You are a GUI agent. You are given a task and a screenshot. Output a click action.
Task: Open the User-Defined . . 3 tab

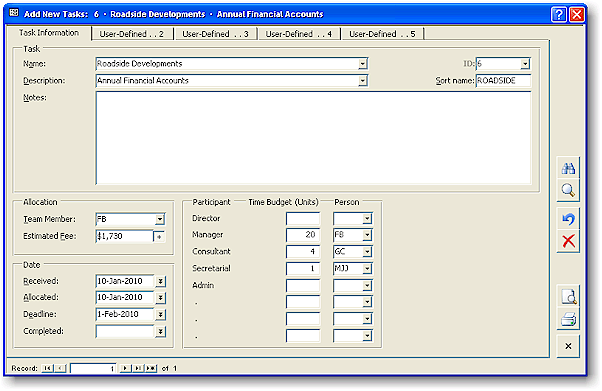tap(215, 34)
